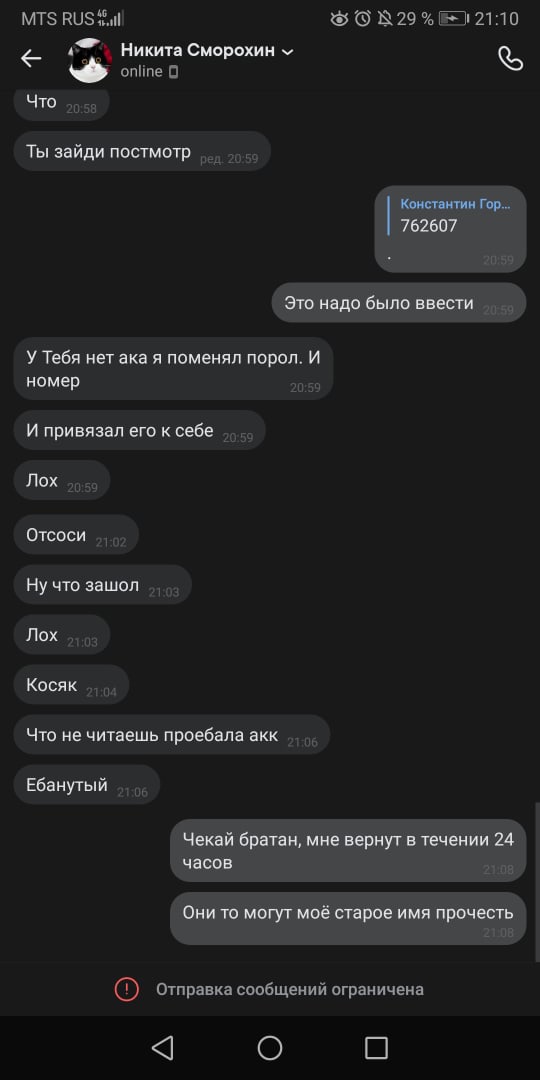This screenshot has width=540, height=1080.
Task: Tap the red restriction warning icon
Action: click(126, 990)
